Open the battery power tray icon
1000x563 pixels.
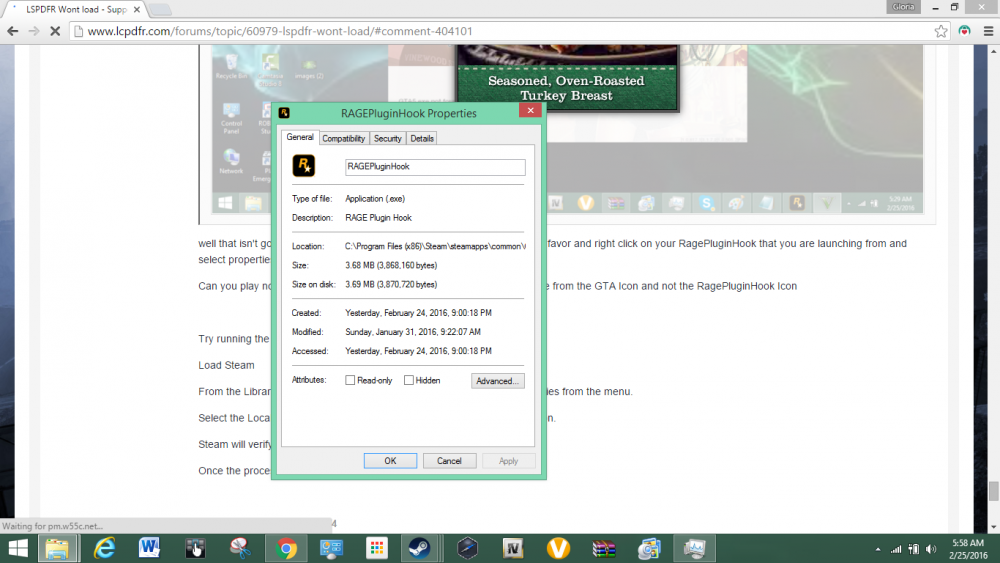pyautogui.click(x=914, y=549)
